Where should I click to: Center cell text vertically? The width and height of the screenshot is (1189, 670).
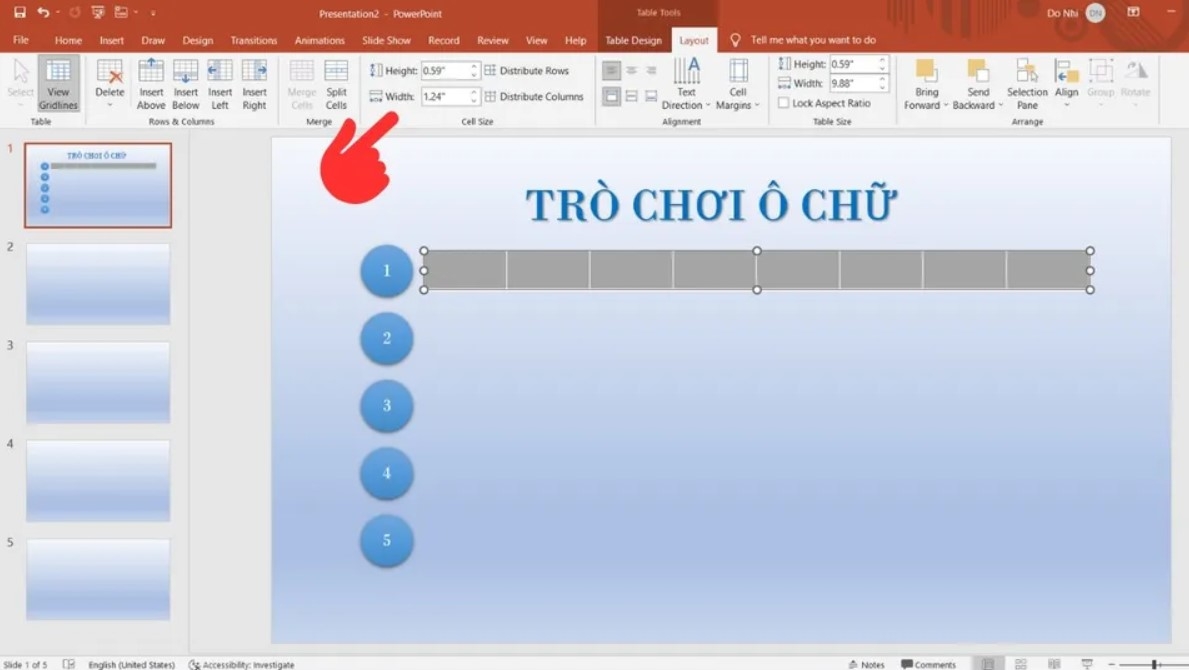(631, 96)
